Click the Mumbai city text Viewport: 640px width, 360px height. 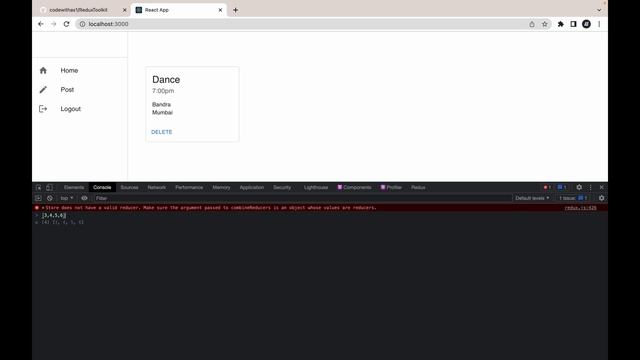(162, 112)
